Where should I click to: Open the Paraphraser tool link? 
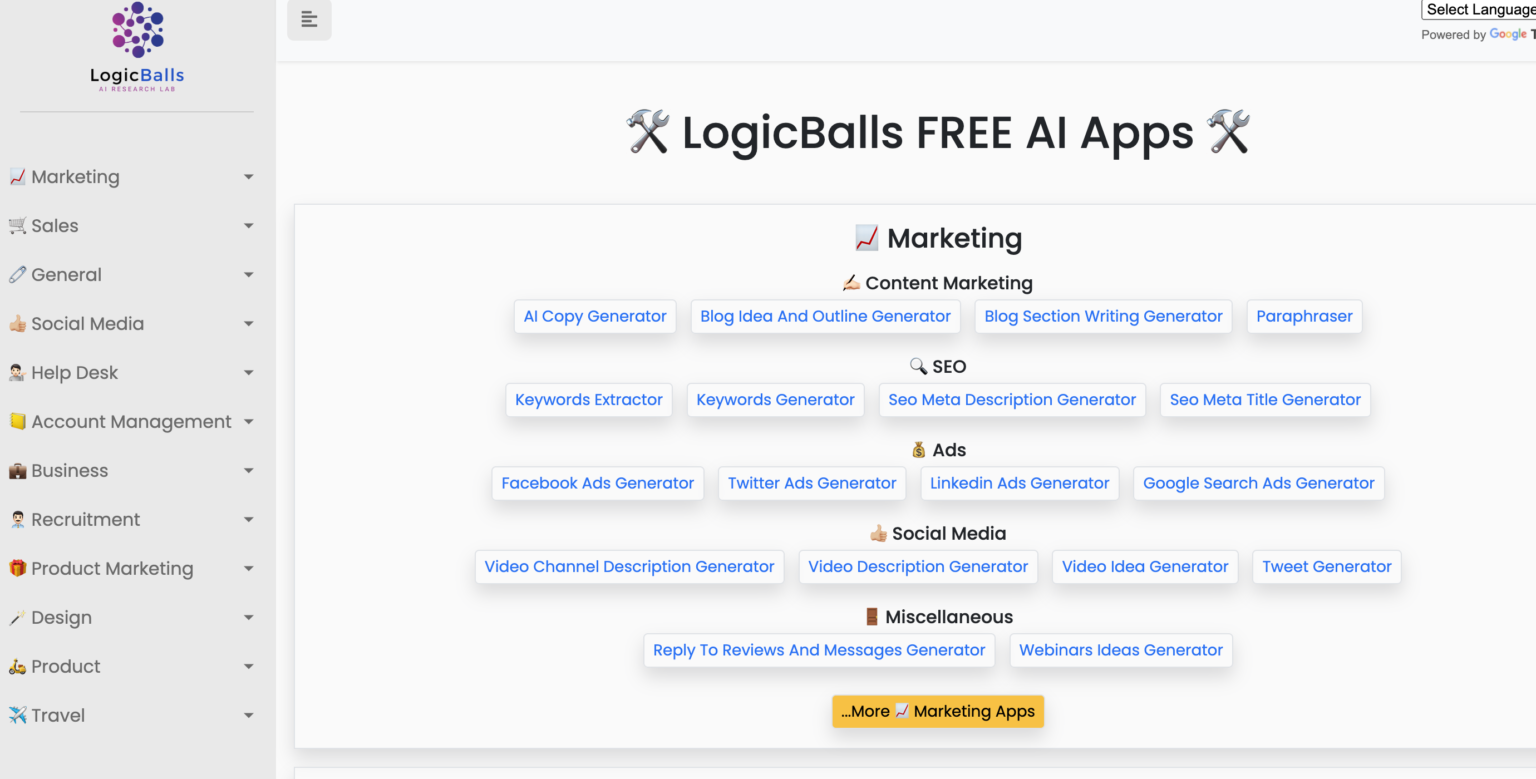pos(1304,316)
